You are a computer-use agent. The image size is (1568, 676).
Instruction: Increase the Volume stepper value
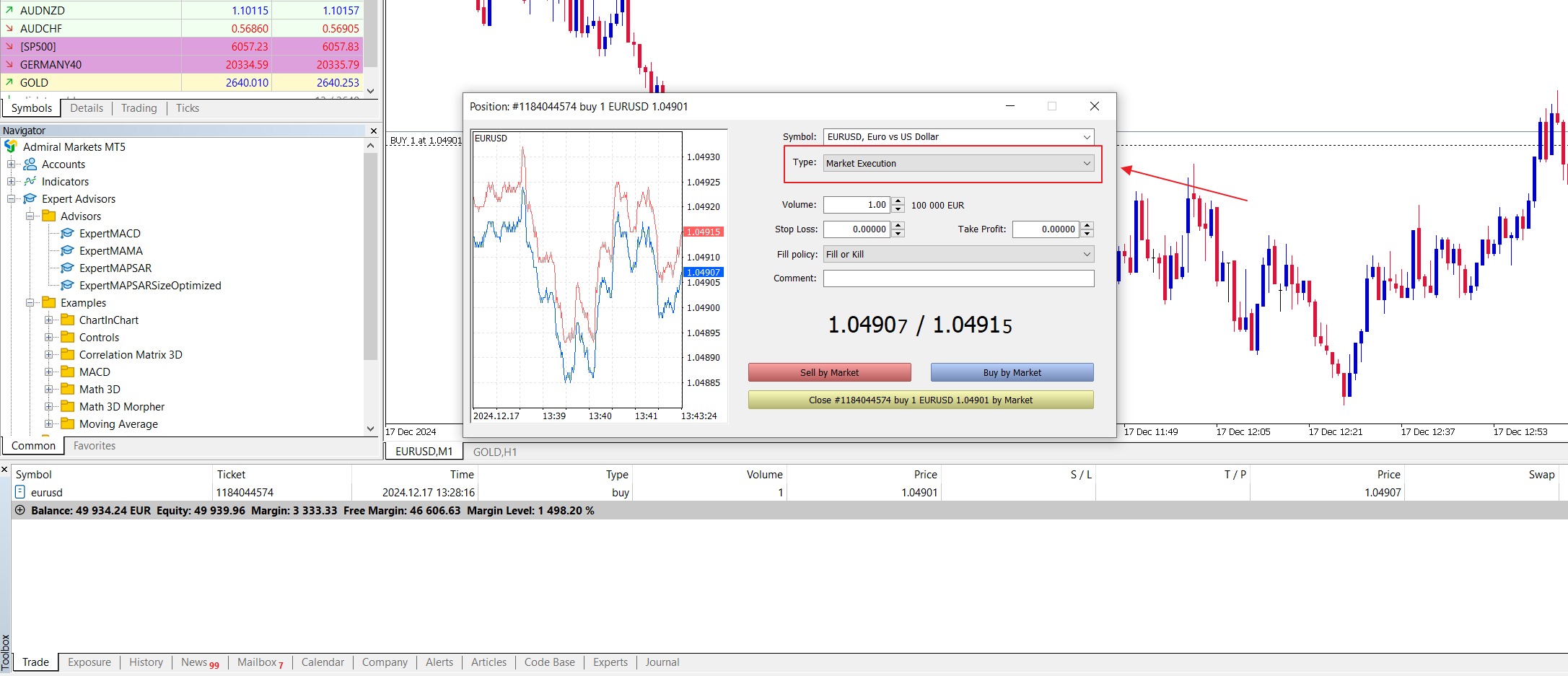click(898, 201)
